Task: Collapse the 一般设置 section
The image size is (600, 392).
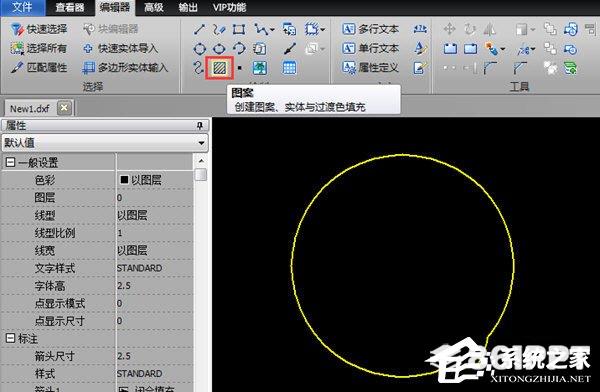Action: pos(10,162)
